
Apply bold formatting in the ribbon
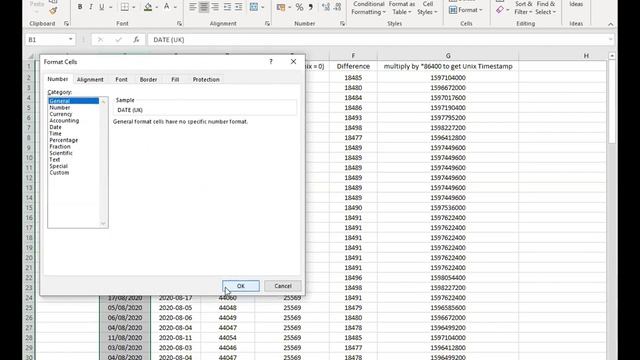click(80, 7)
